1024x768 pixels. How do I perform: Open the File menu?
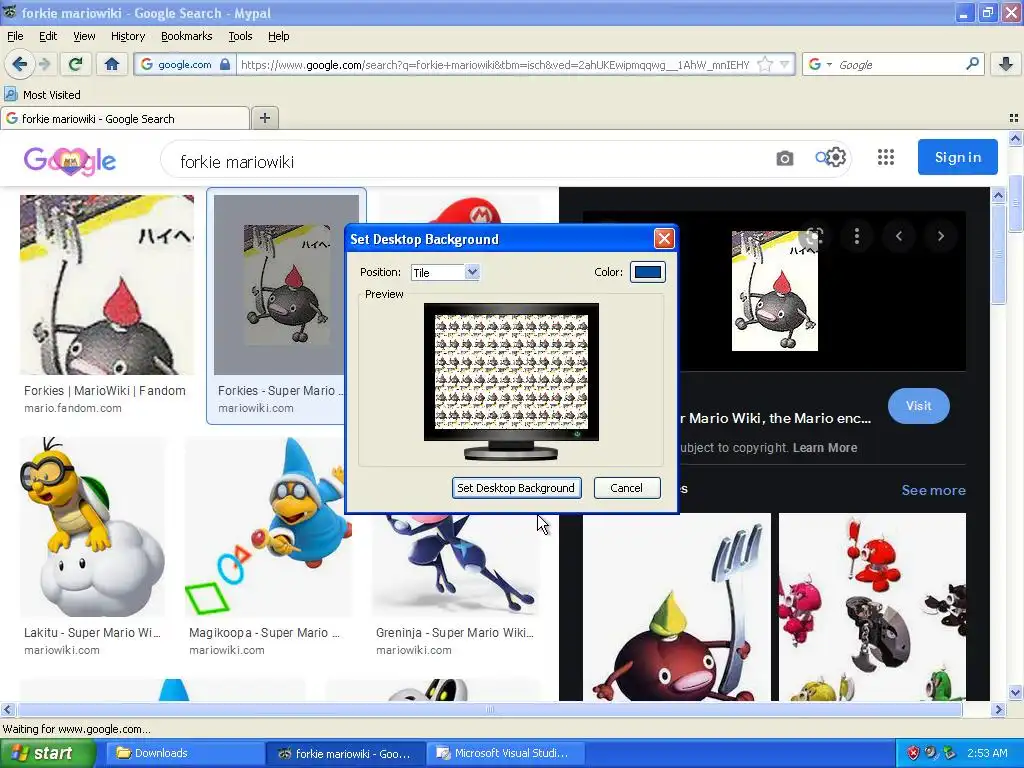point(15,36)
